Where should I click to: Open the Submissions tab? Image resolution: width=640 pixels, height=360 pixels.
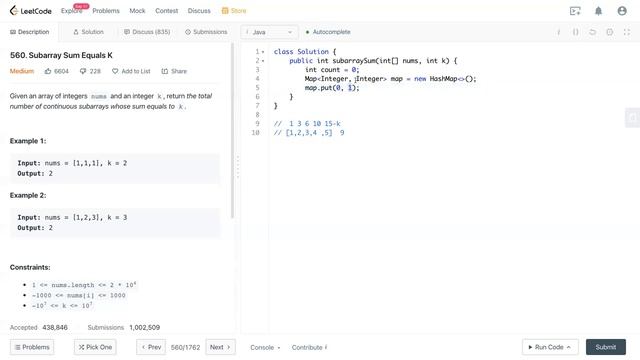pos(206,32)
